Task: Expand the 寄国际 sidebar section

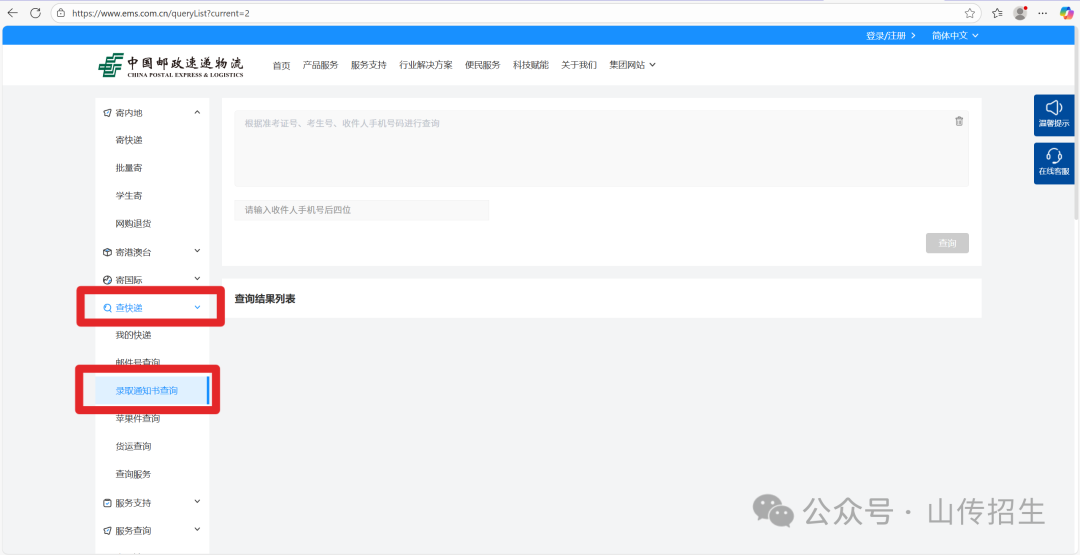Action: point(152,280)
